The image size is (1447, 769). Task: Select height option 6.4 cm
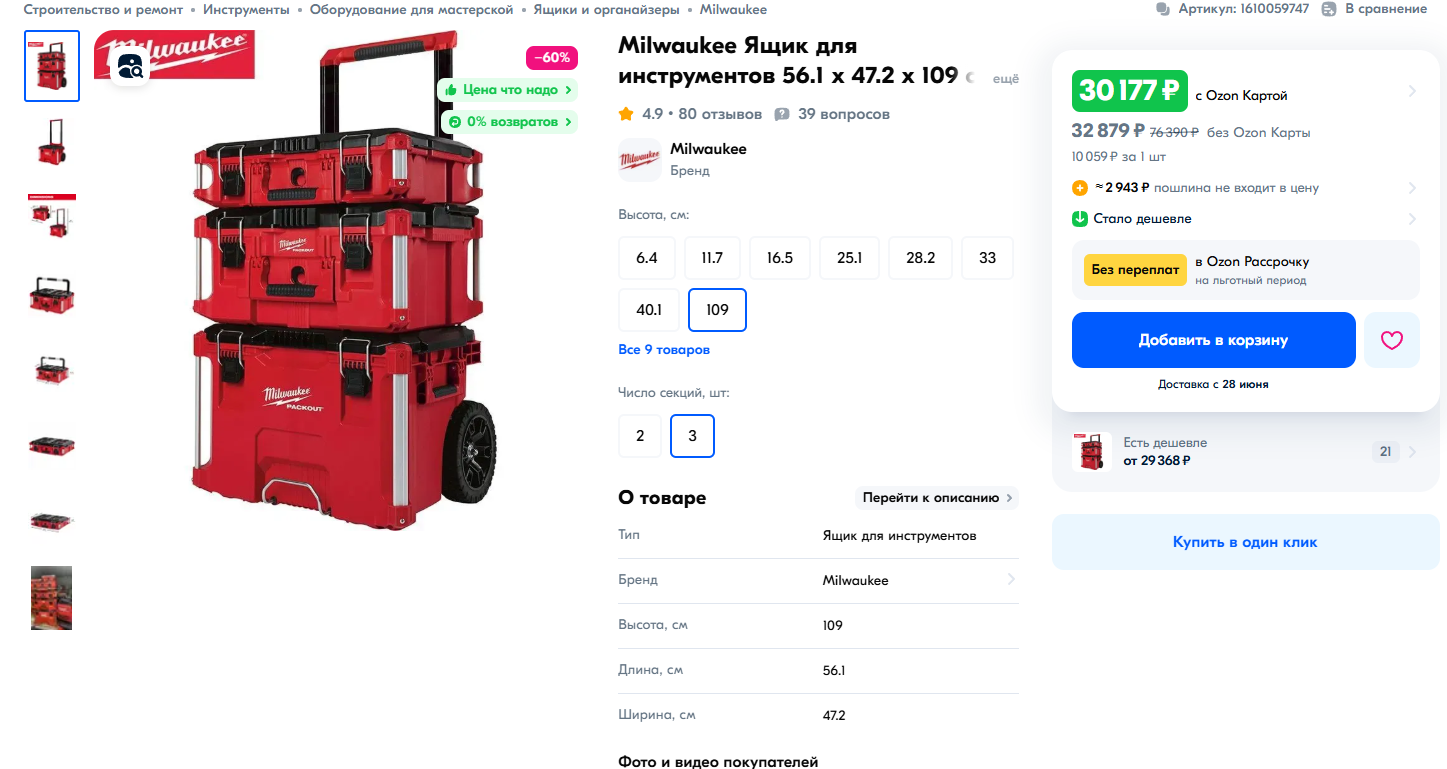[647, 258]
